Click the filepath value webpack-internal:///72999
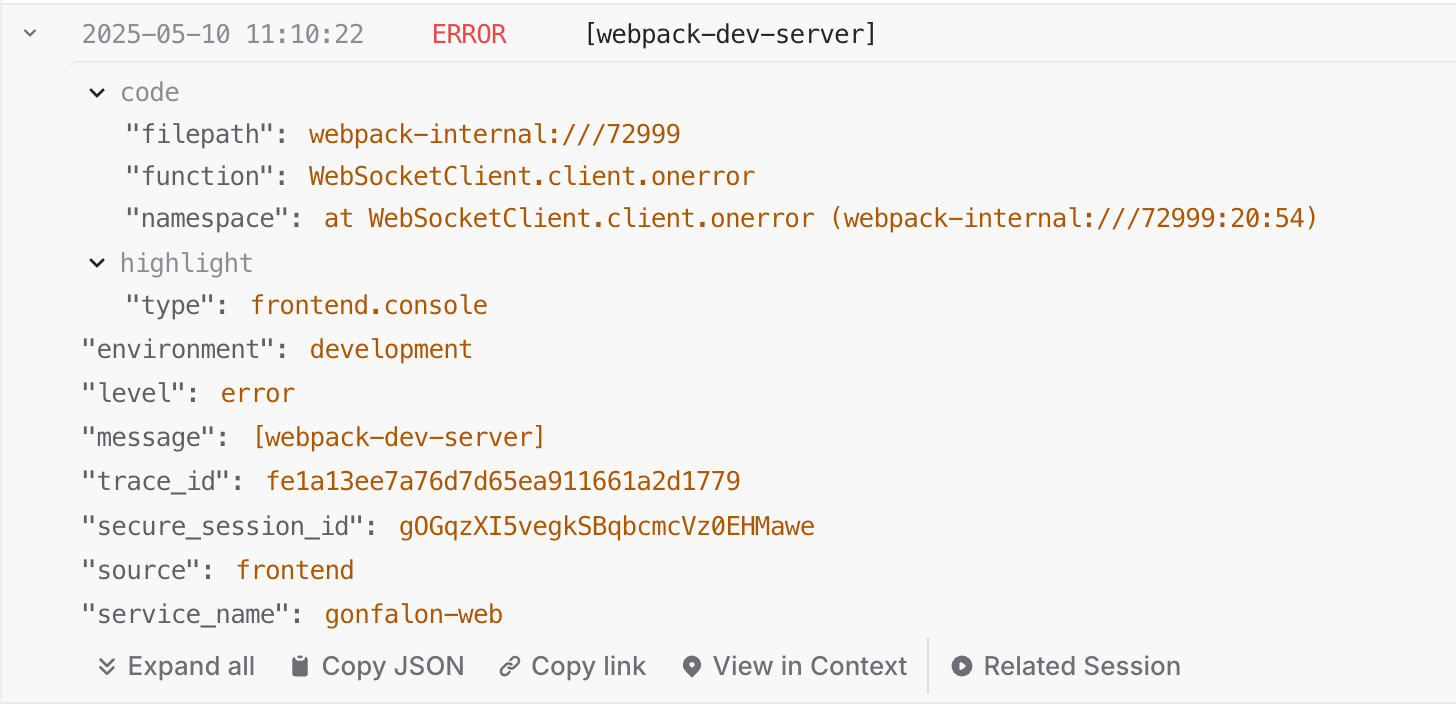1456x704 pixels. click(x=494, y=134)
